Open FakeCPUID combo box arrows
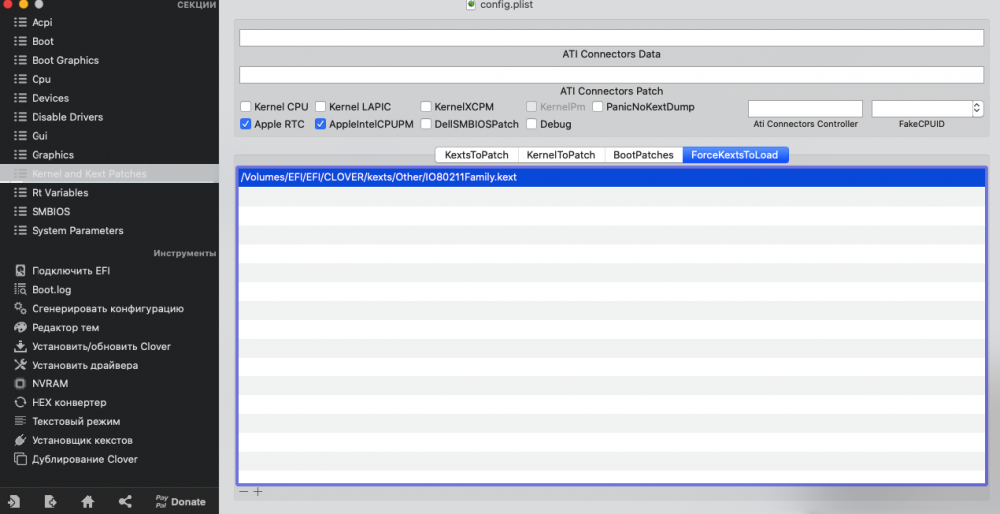Screen dimensions: 1000x514 coord(977,108)
